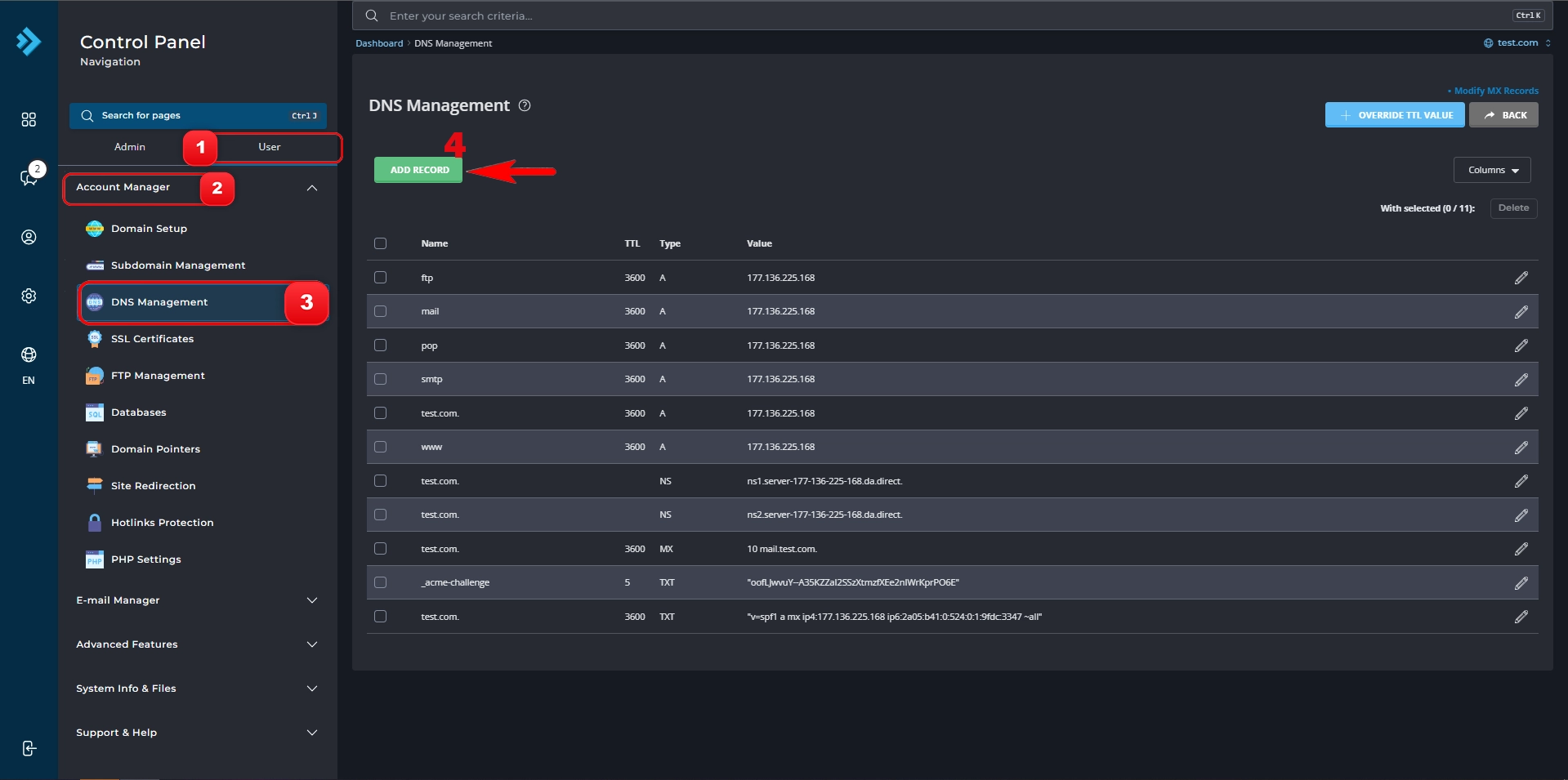
Task: Open the dashboard grid icon in sidebar
Action: click(29, 120)
